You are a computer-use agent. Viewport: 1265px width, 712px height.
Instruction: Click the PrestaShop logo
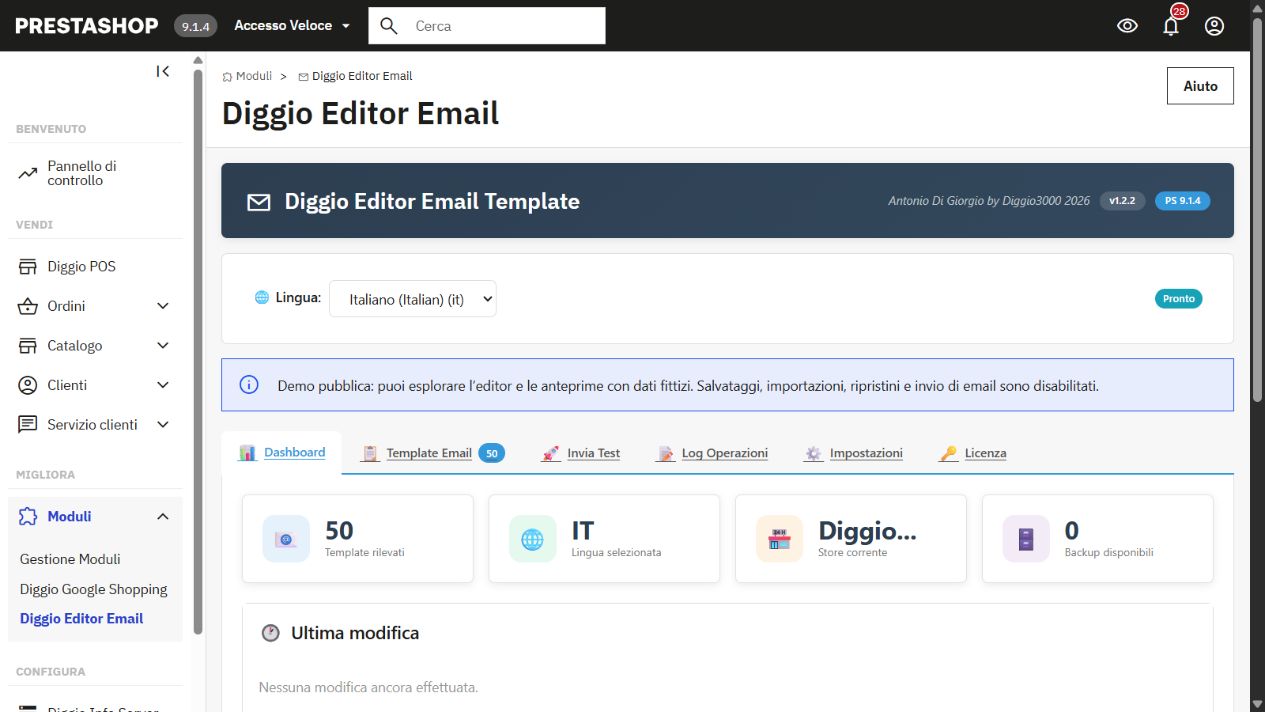tap(87, 26)
